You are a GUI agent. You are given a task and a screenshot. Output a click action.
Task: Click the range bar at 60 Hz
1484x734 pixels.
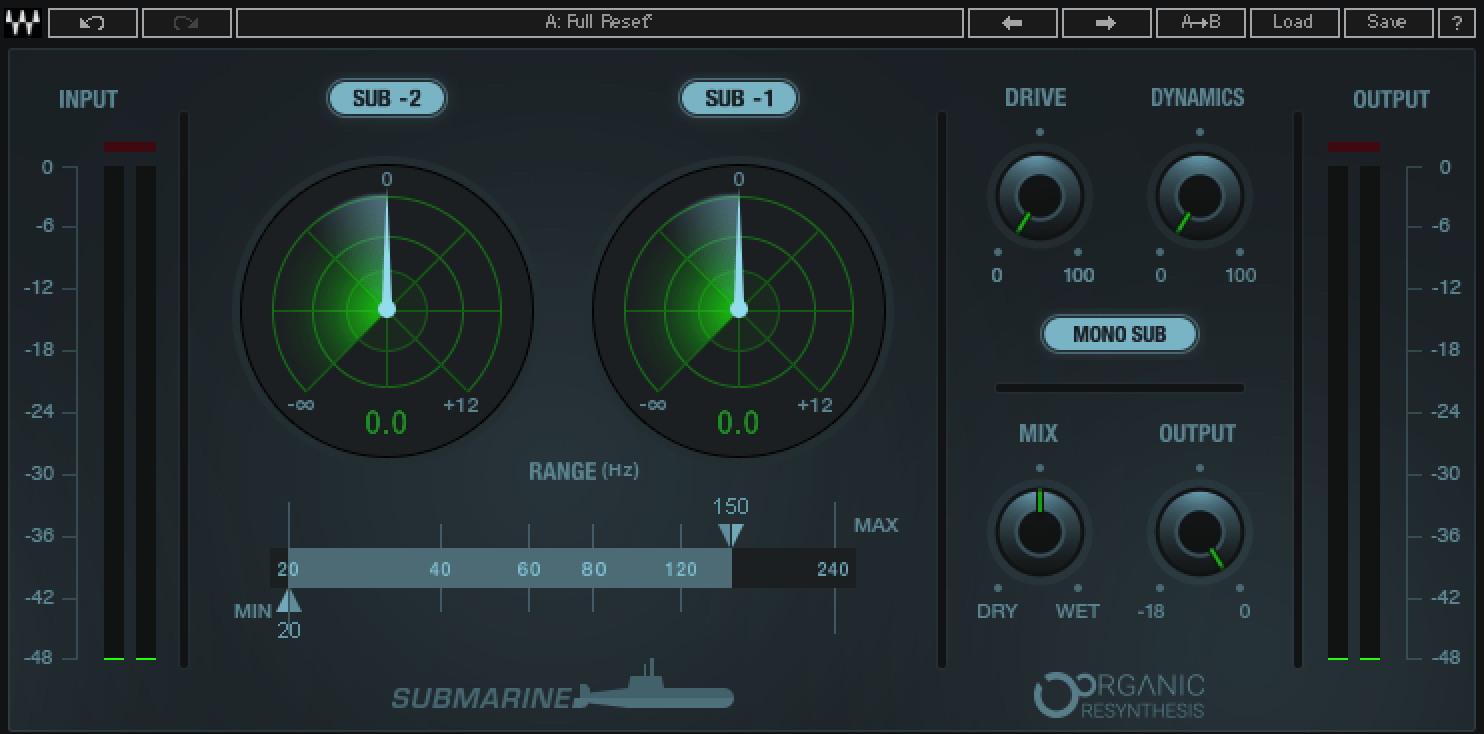[529, 569]
